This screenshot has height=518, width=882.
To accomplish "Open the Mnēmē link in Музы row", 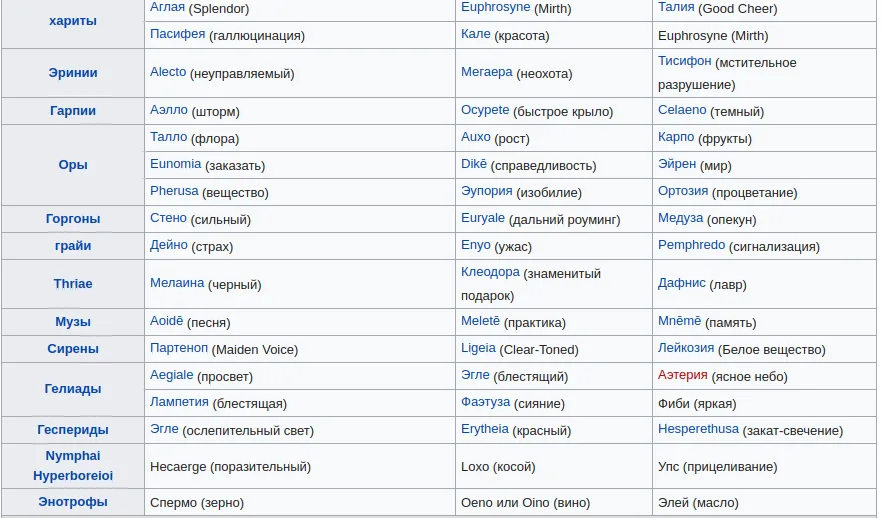I will tap(680, 321).
